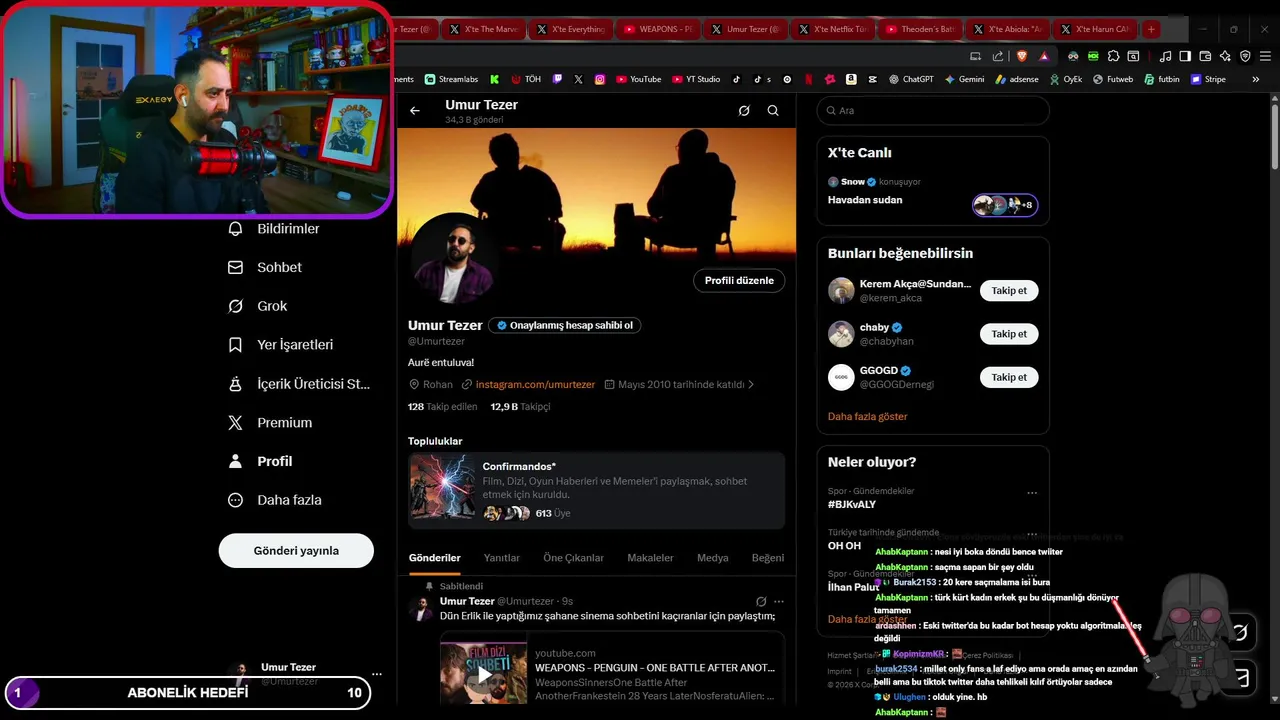Open the #BJKvALY trending topic
The width and height of the screenshot is (1280, 720).
click(852, 505)
